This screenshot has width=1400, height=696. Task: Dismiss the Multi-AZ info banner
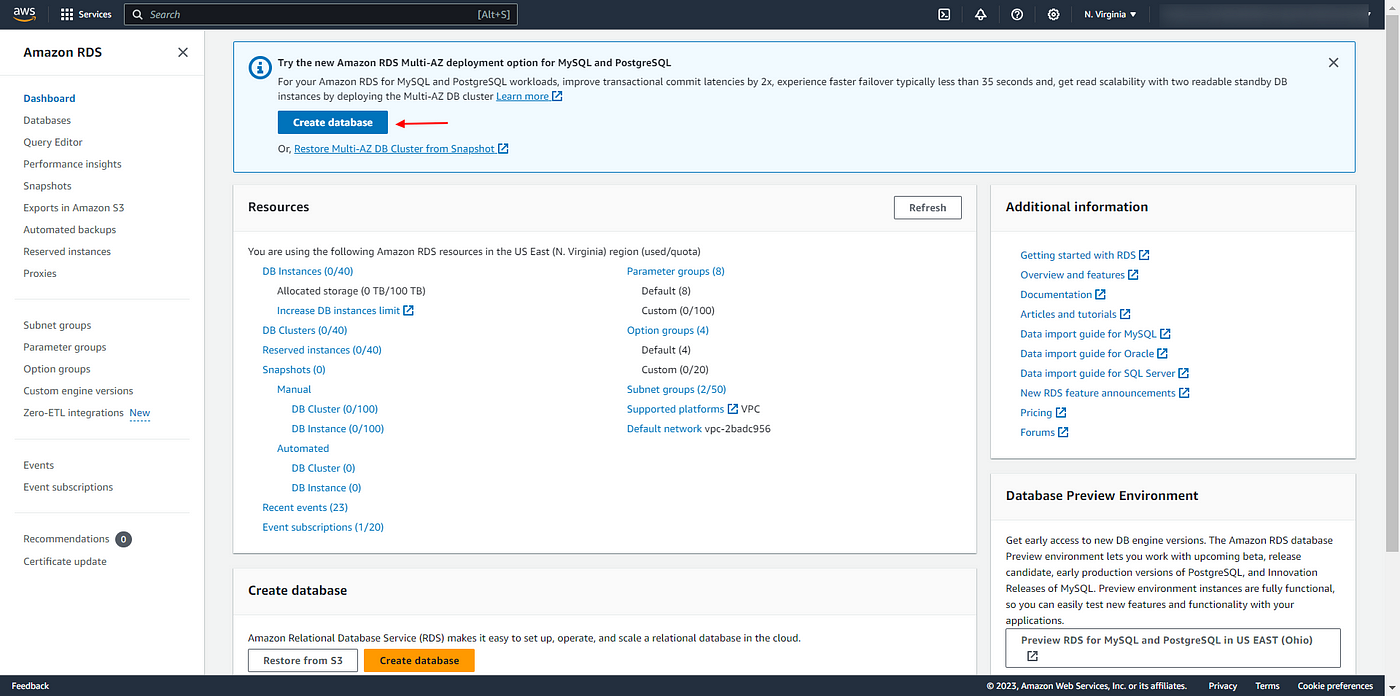pos(1333,62)
